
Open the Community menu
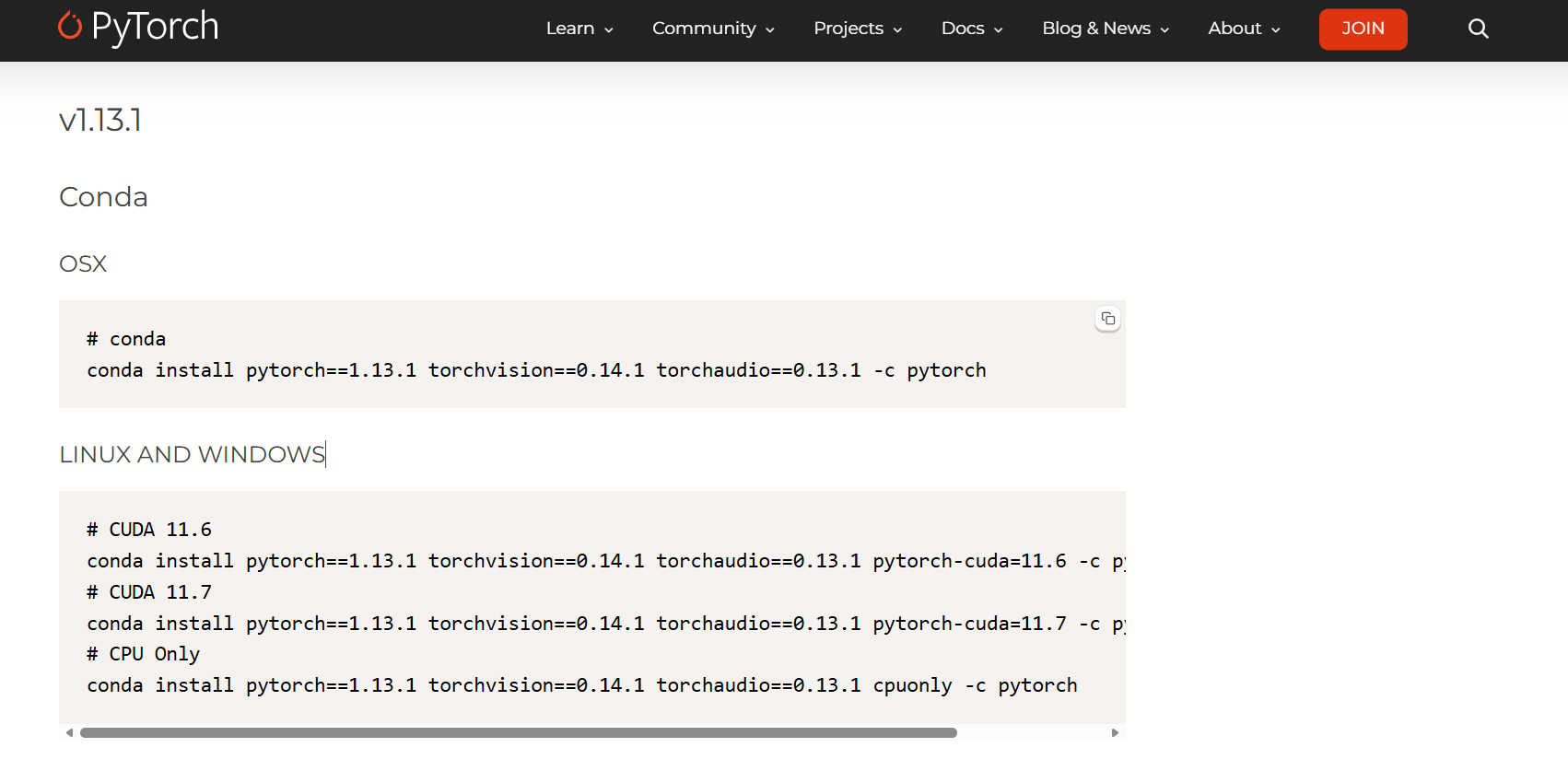click(x=713, y=29)
